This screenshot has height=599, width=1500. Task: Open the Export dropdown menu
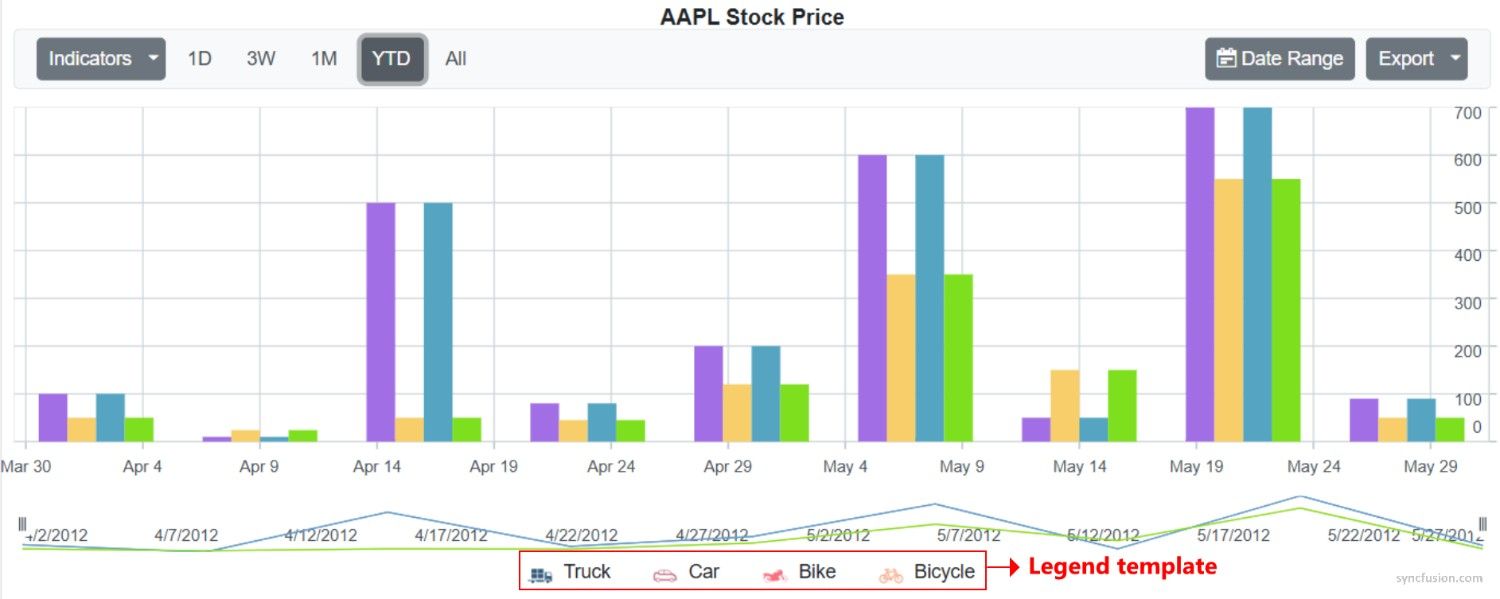tap(1416, 58)
